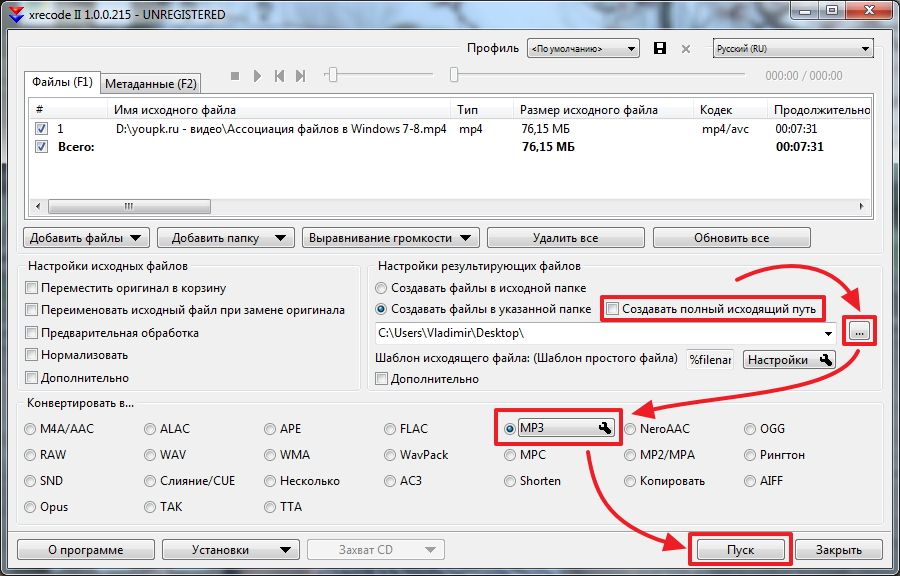900x576 pixels.
Task: Click the volume slider handle
Action: tap(332, 74)
